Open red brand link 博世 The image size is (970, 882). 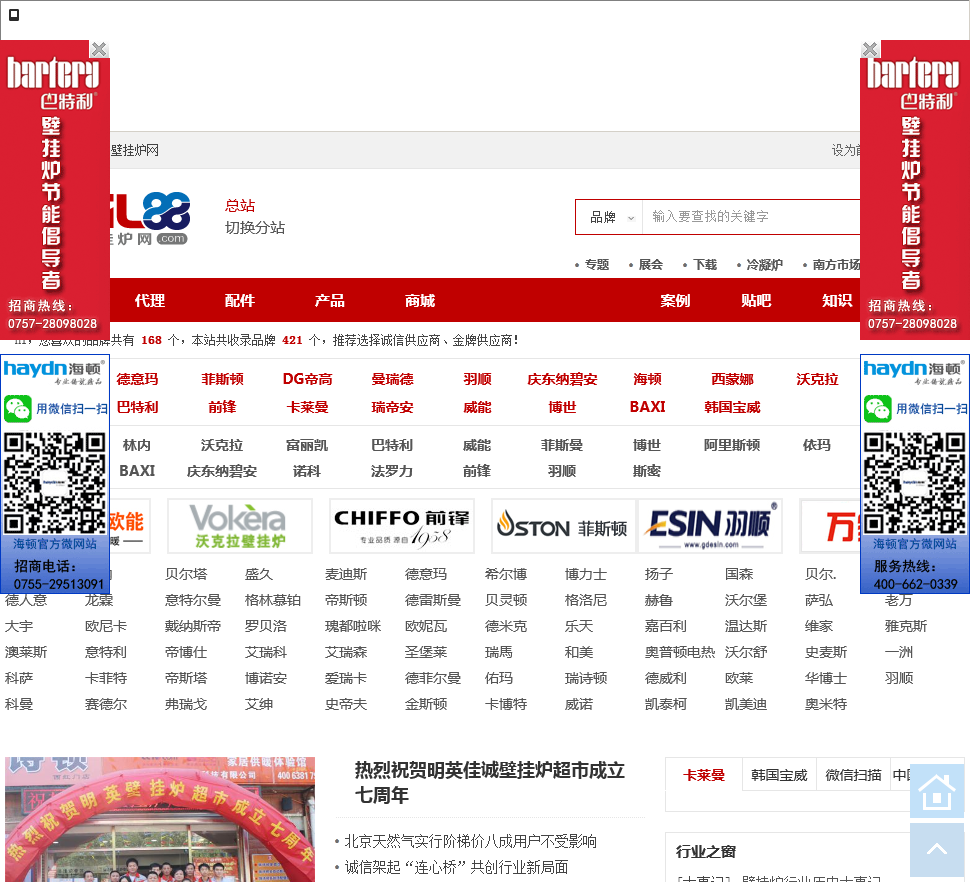pyautogui.click(x=562, y=407)
